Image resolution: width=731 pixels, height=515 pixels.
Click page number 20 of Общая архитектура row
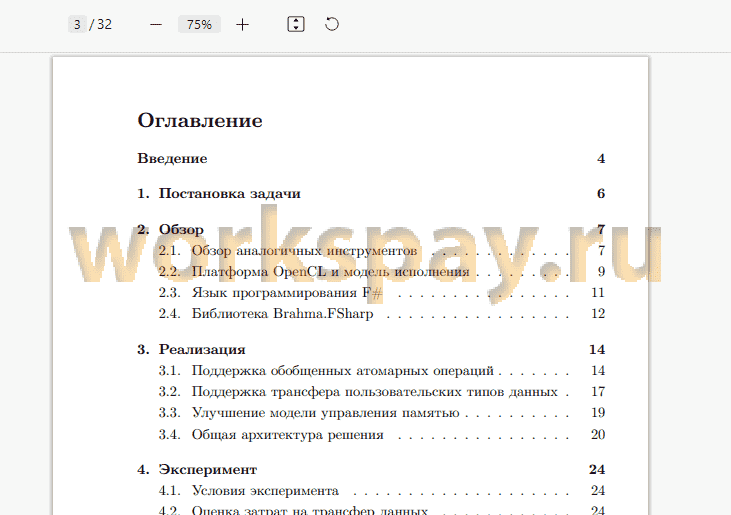(x=598, y=434)
